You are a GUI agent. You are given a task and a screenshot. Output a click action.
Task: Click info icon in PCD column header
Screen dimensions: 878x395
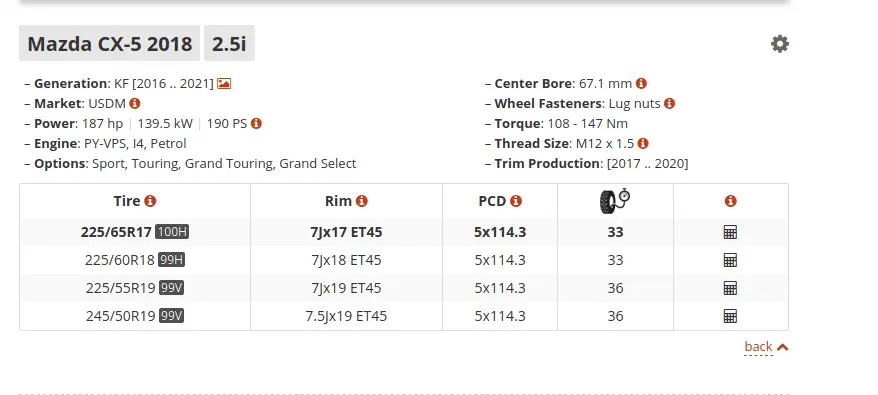pos(516,201)
